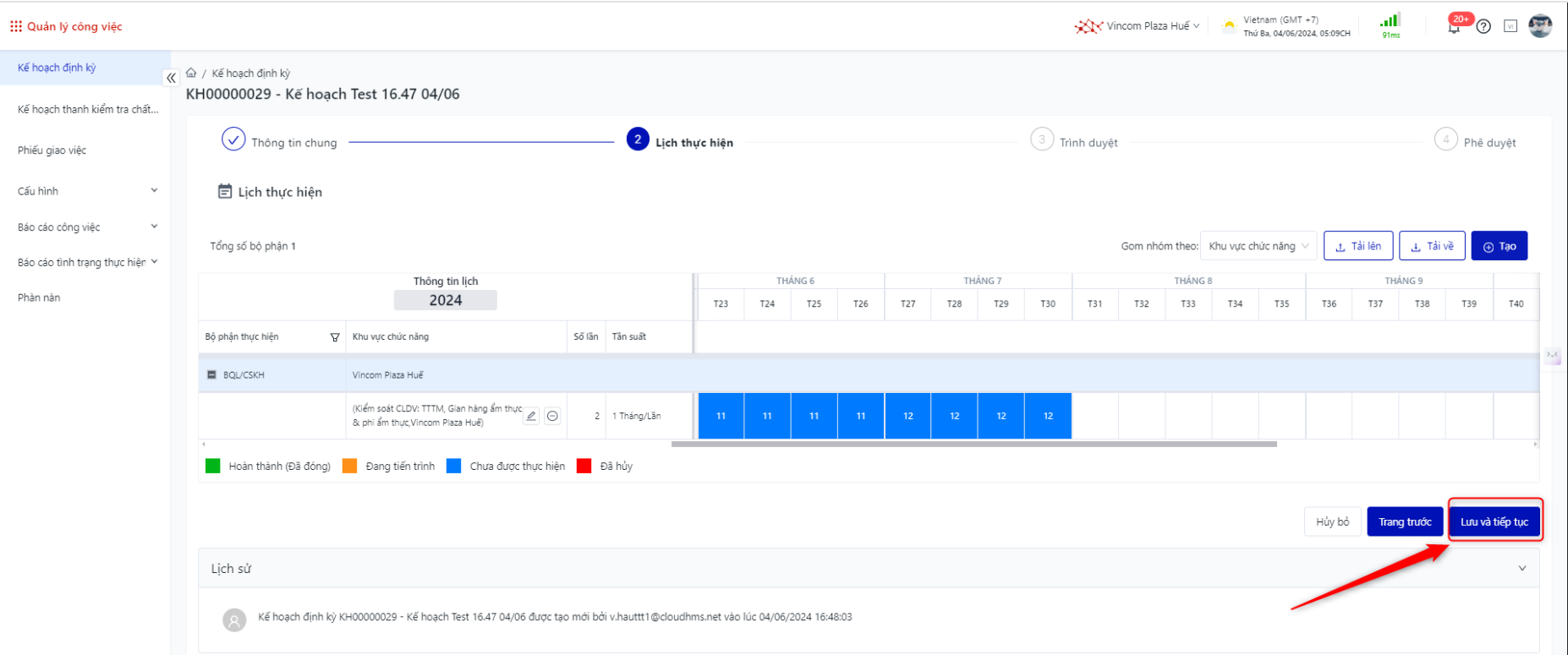Click the blue T27 schedule cell

pos(907,416)
